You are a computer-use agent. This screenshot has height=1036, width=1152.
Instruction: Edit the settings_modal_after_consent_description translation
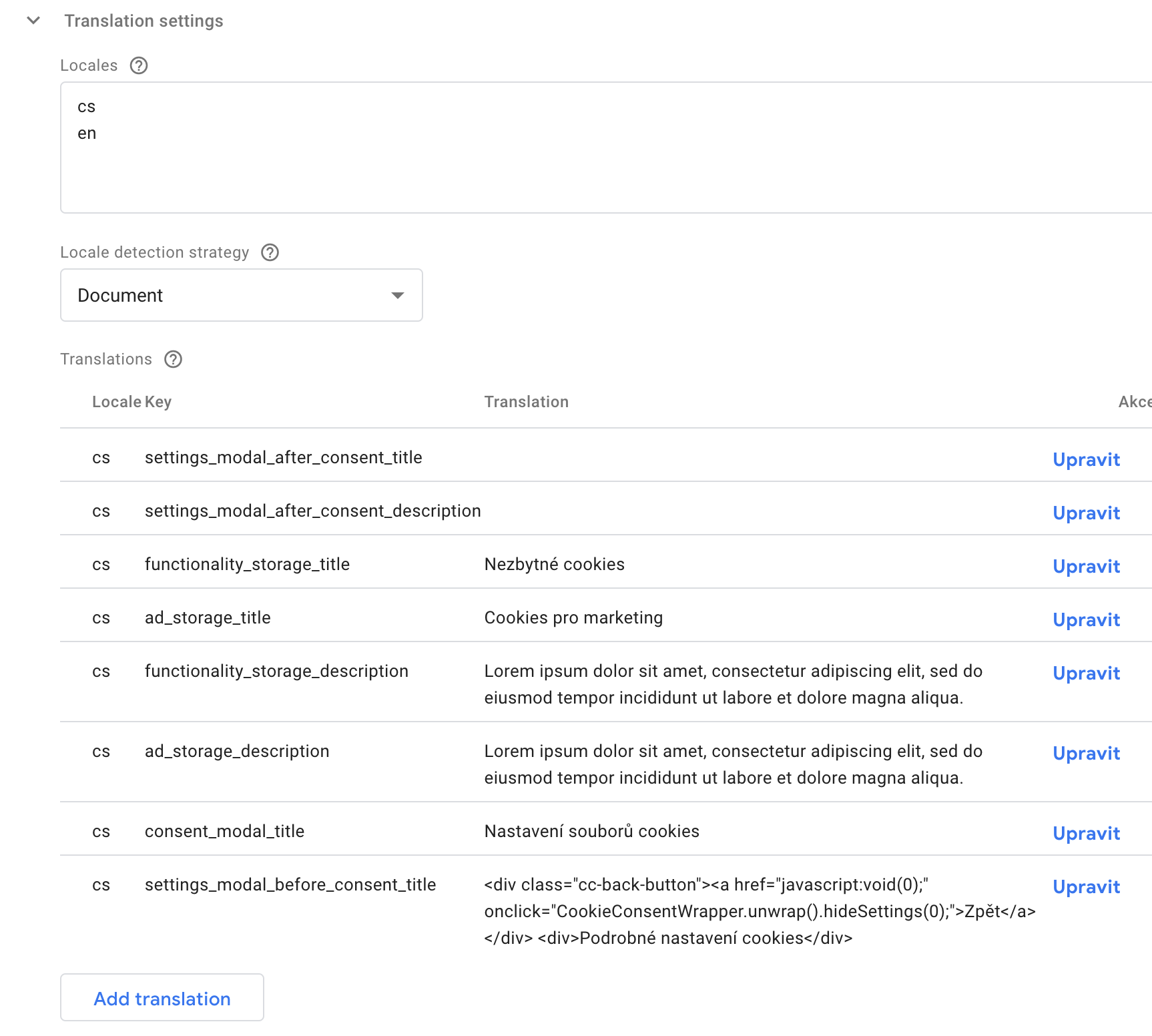(1085, 513)
